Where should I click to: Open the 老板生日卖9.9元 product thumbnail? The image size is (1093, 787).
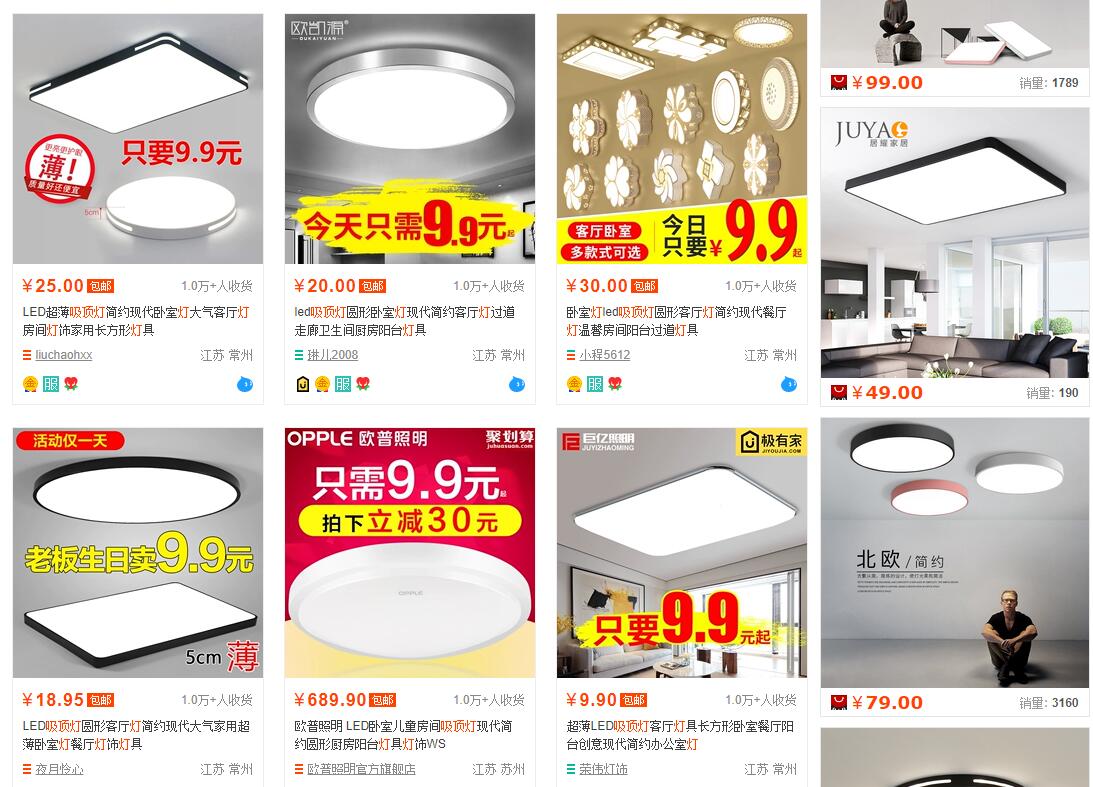138,553
